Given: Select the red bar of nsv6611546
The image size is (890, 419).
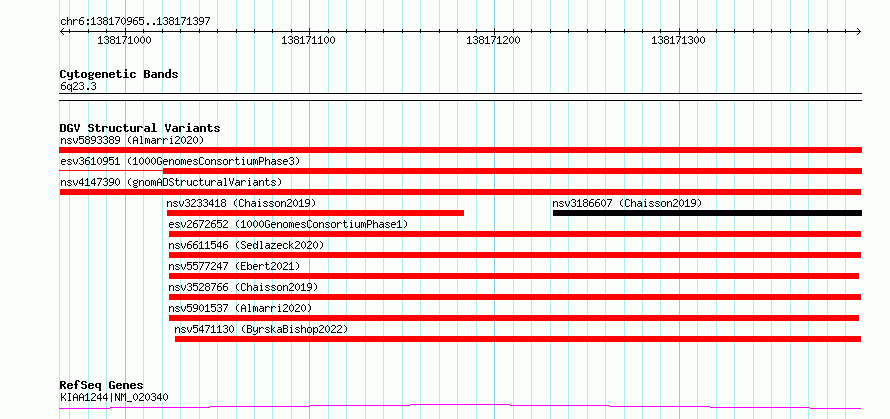Looking at the screenshot, I should pyautogui.click(x=515, y=255).
